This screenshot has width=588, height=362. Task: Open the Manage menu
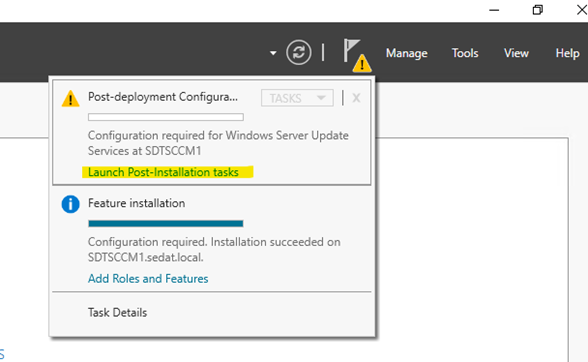click(407, 53)
